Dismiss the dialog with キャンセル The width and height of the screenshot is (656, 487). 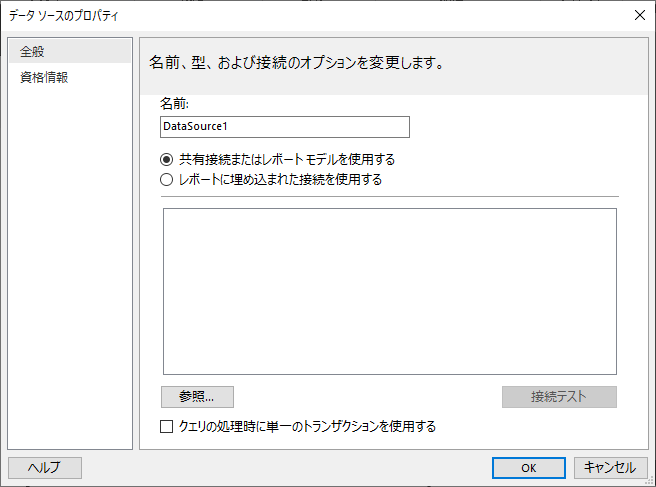tap(610, 467)
